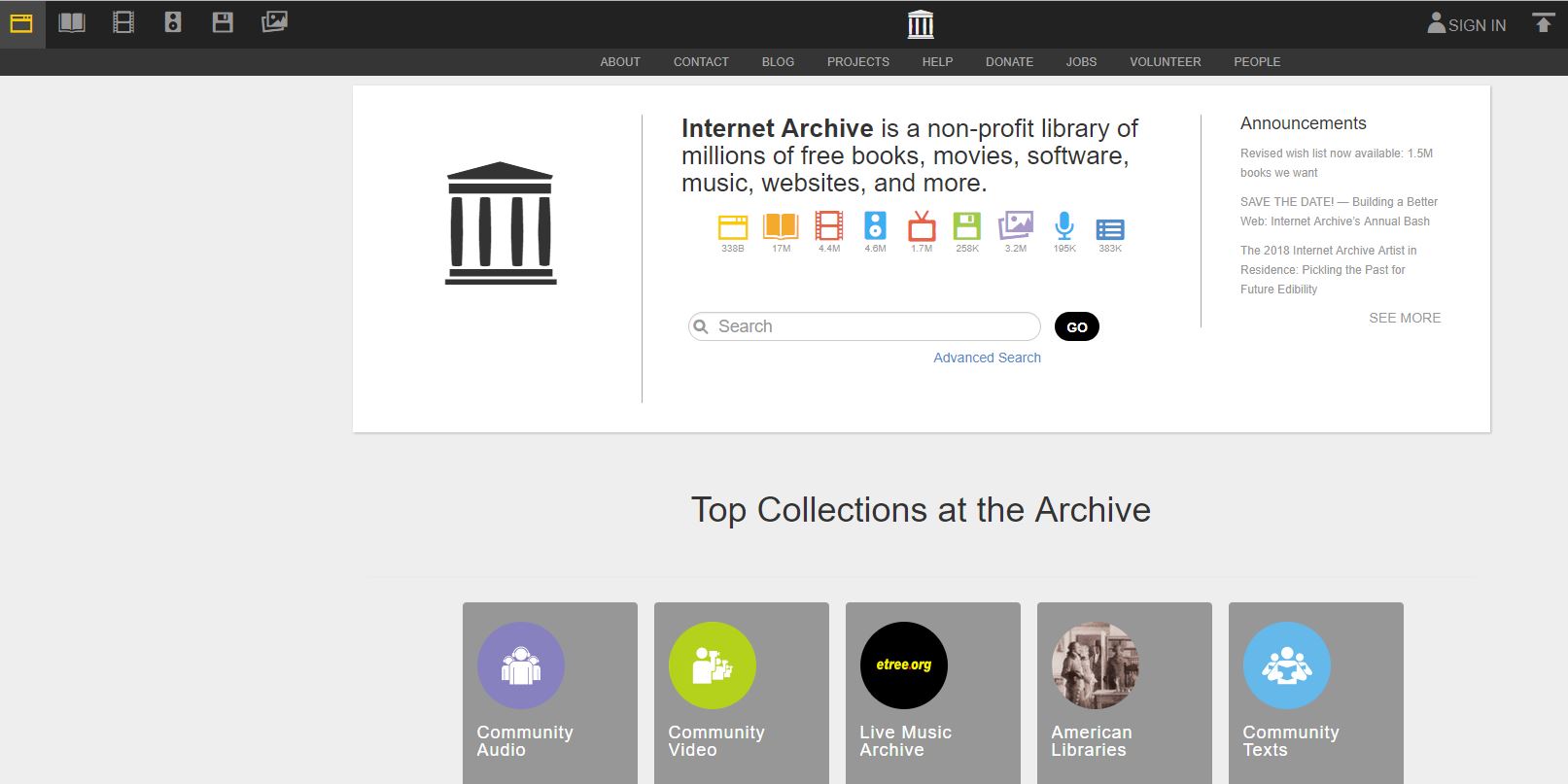
Task: Click SEE MORE under Announcements
Action: (1404, 318)
